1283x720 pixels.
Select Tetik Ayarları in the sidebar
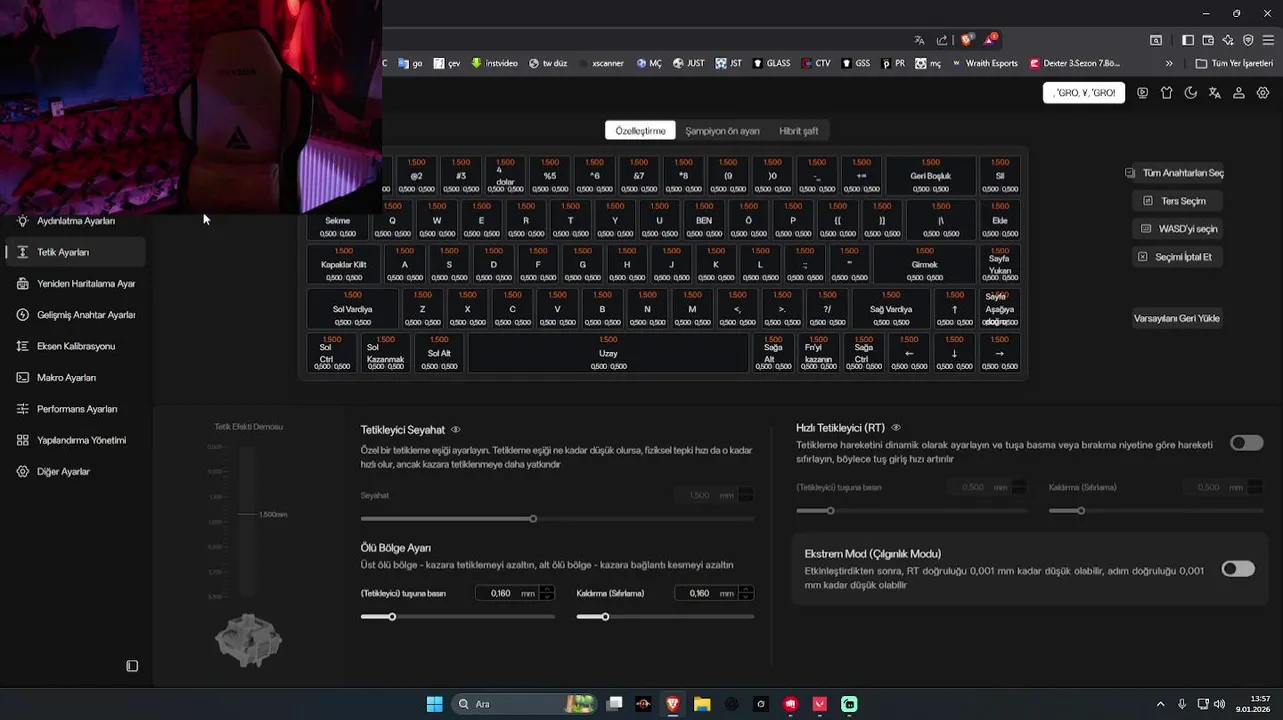click(x=75, y=252)
